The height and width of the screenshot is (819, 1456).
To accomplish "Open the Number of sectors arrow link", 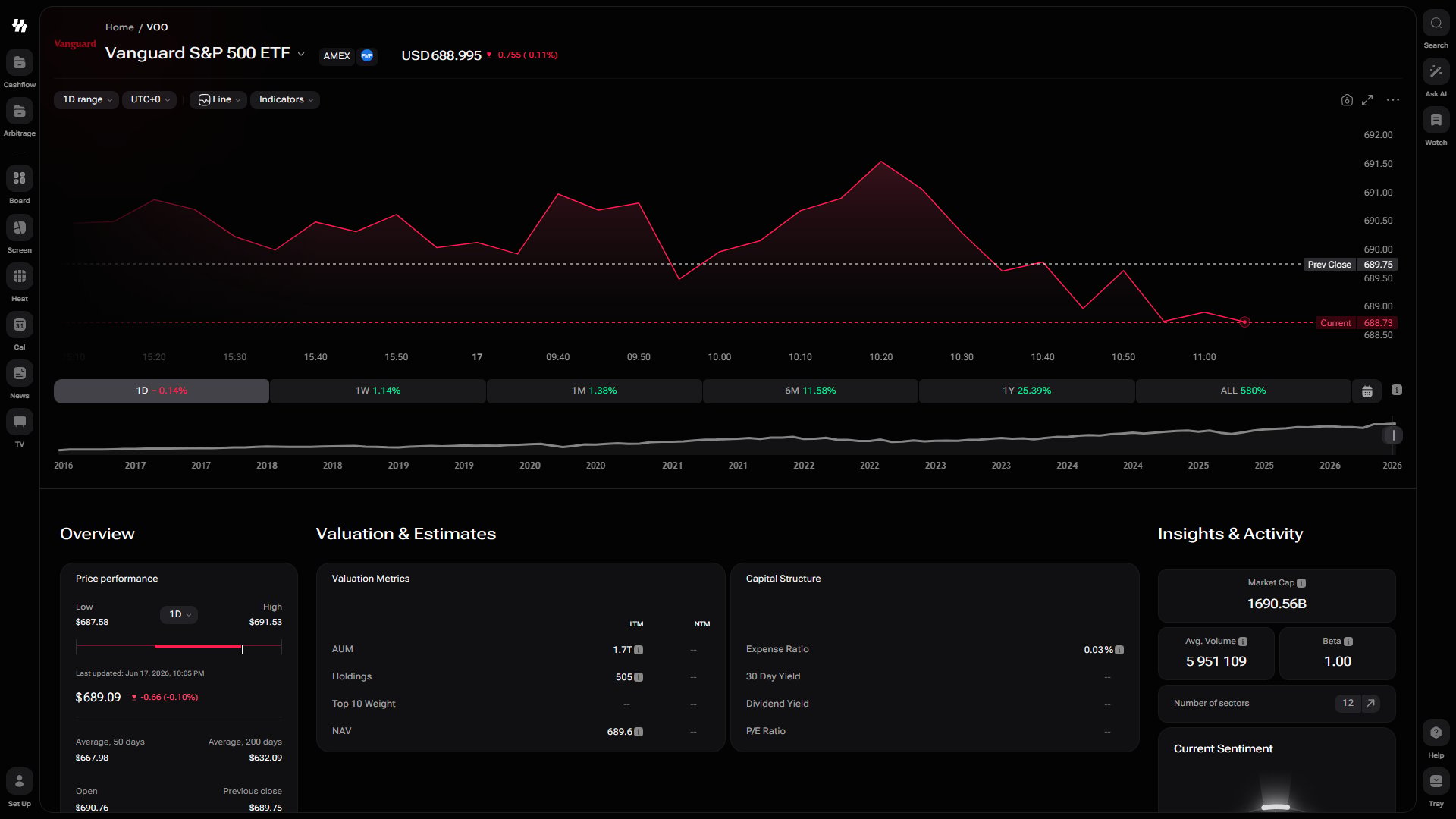I will pyautogui.click(x=1370, y=703).
